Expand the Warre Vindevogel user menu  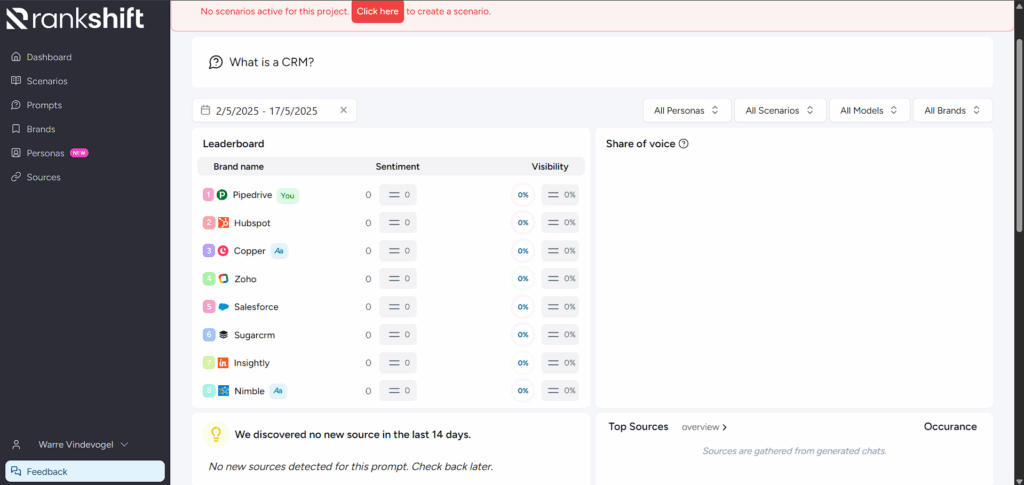pos(83,445)
